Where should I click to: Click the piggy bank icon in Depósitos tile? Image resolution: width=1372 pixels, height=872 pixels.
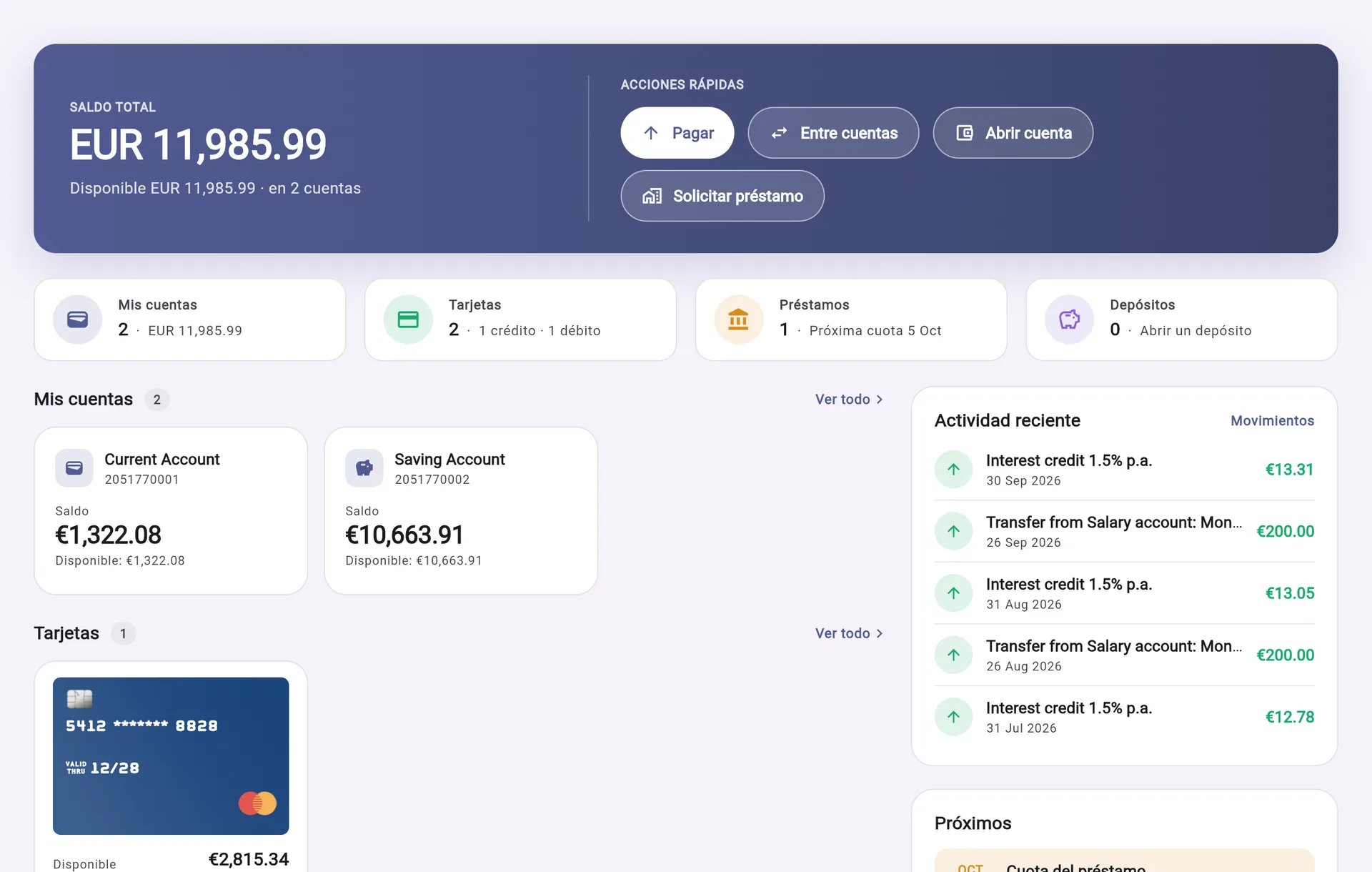(x=1069, y=319)
